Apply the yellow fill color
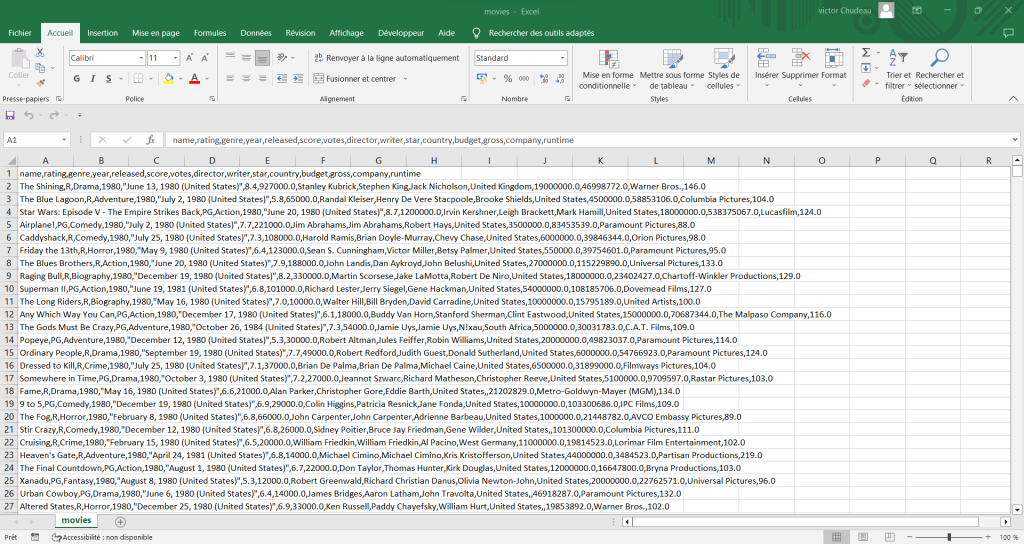The image size is (1024, 544). point(168,78)
